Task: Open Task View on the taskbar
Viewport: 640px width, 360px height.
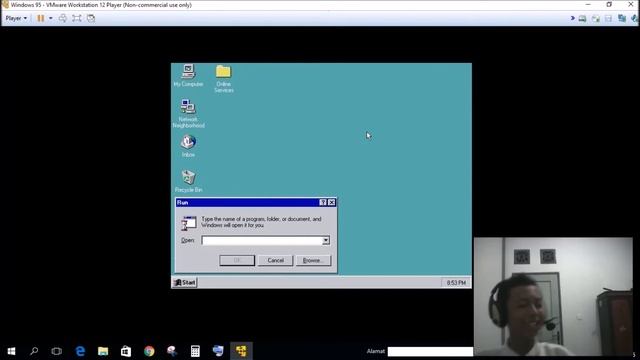Action: click(x=56, y=351)
